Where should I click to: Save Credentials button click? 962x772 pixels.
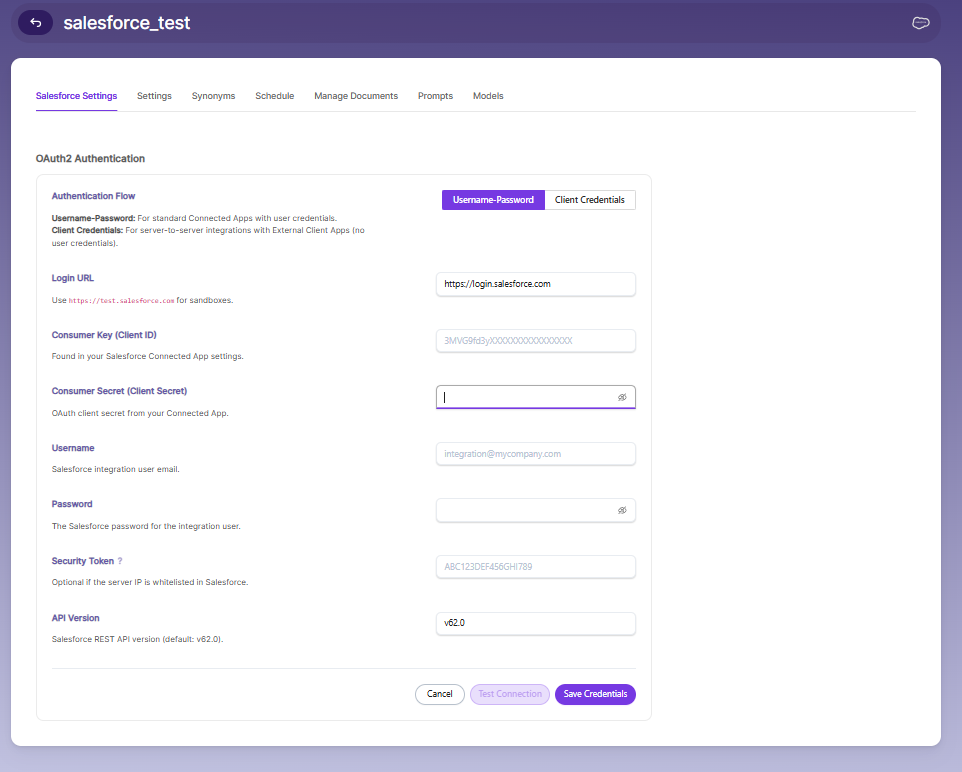click(595, 694)
